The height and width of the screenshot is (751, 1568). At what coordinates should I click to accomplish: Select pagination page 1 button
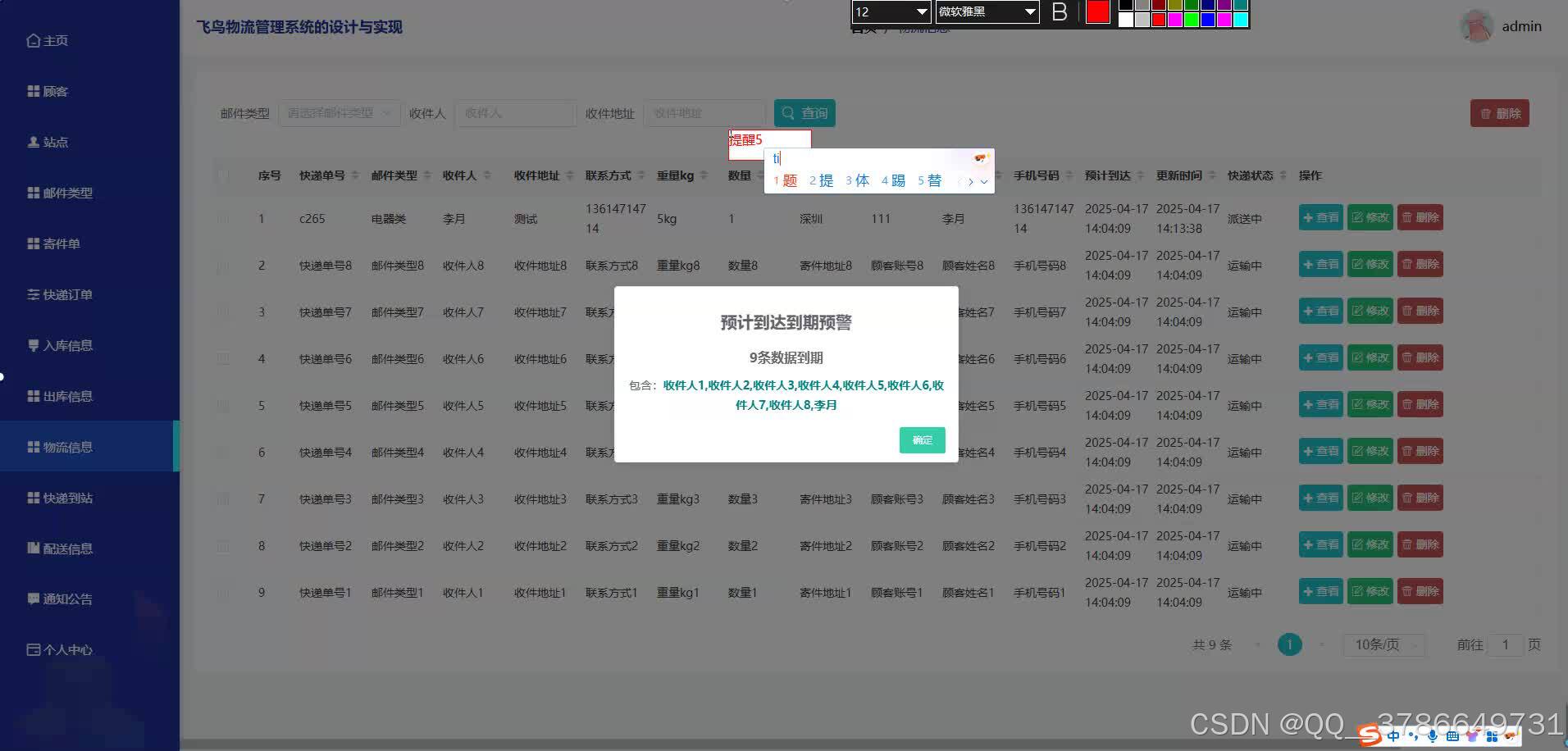point(1289,644)
